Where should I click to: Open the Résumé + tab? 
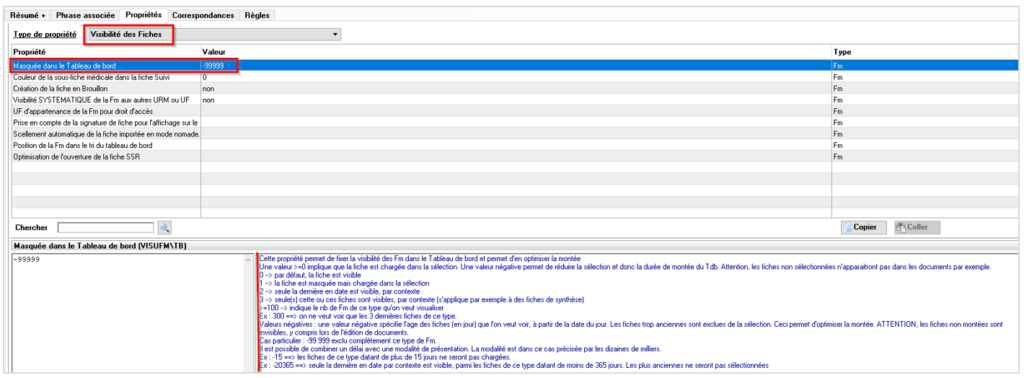(27, 14)
